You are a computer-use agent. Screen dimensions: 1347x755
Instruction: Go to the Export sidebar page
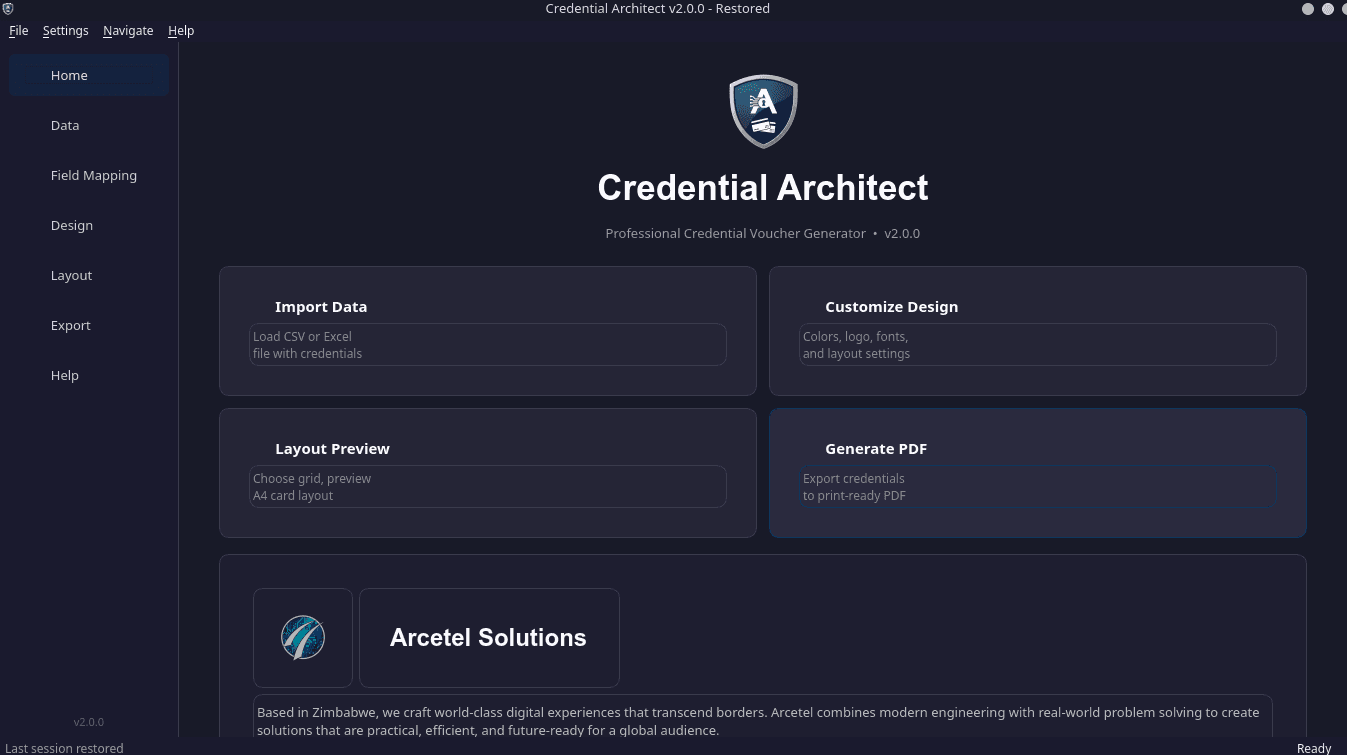89,325
